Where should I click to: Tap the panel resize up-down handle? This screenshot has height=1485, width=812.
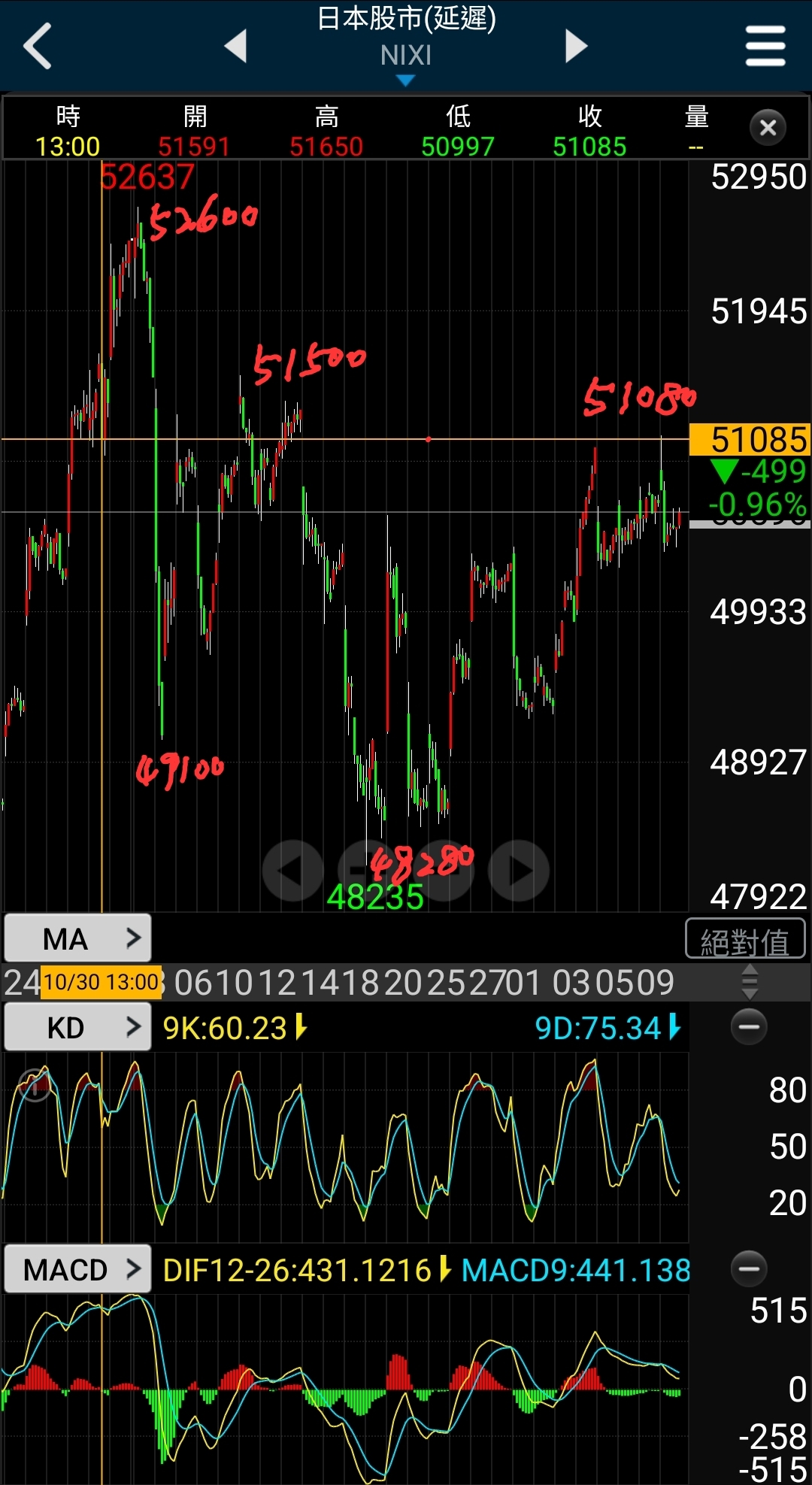(749, 982)
